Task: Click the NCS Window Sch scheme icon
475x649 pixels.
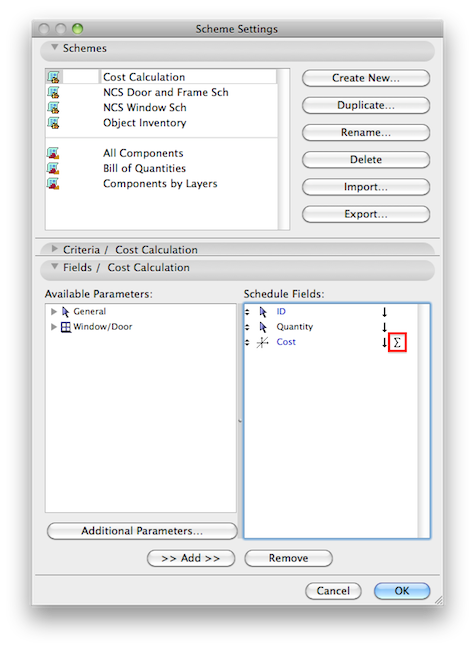Action: point(53,108)
